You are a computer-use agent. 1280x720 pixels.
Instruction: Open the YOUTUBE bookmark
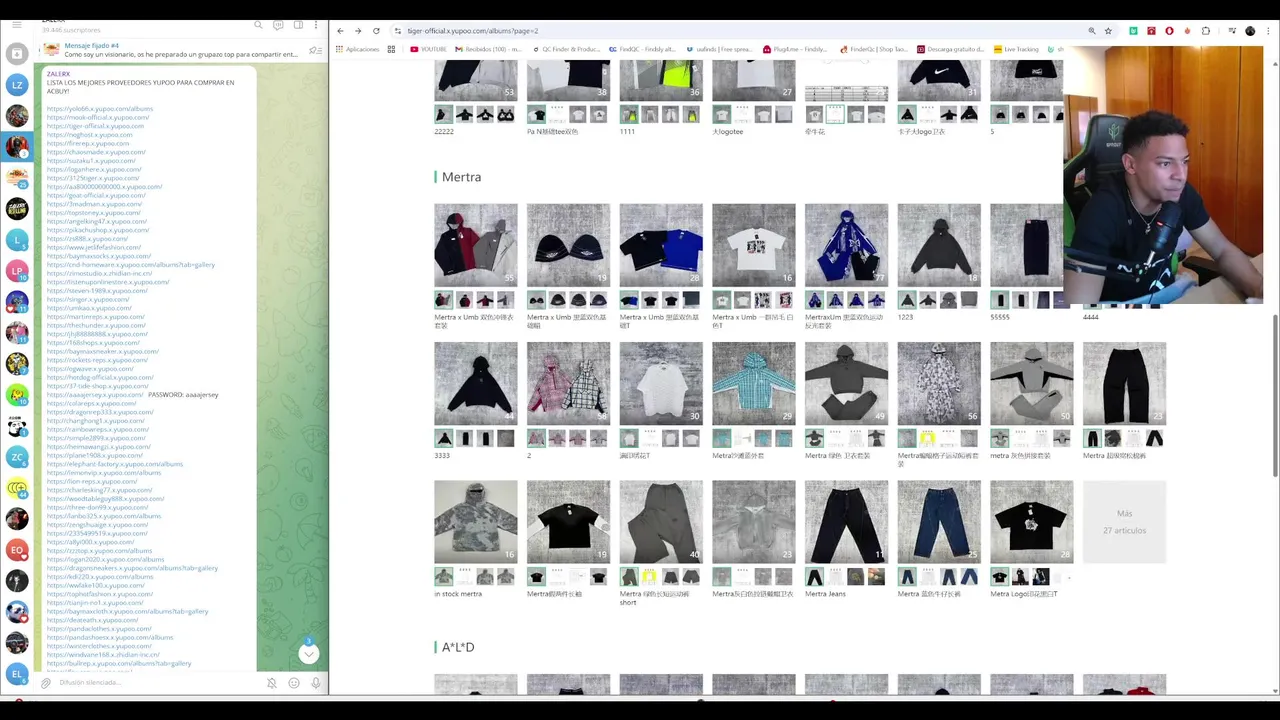(428, 49)
